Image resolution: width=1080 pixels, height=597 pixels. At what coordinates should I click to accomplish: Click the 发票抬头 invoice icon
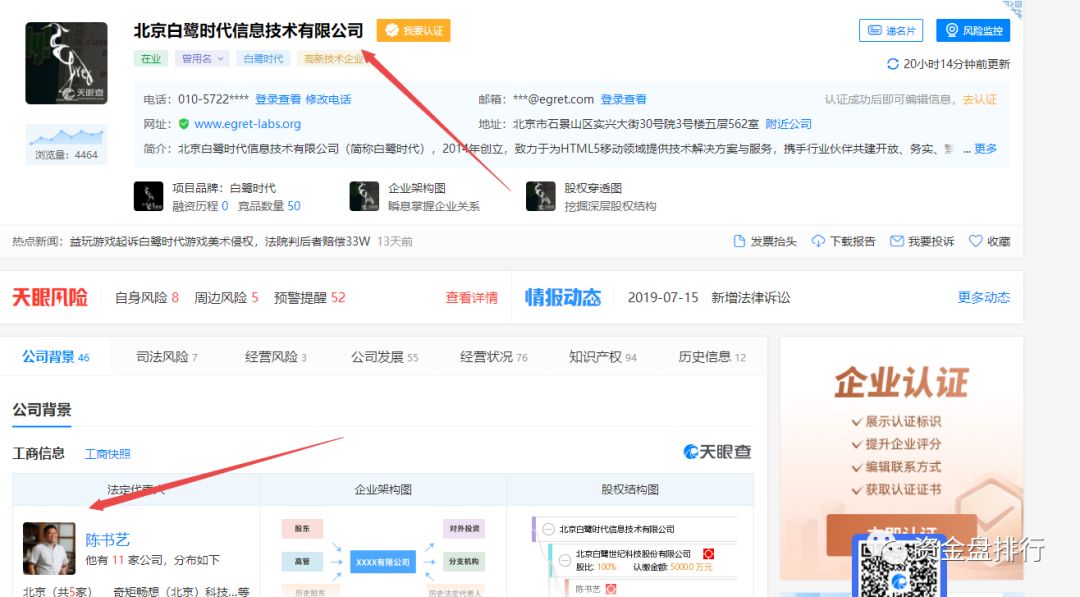tap(739, 241)
